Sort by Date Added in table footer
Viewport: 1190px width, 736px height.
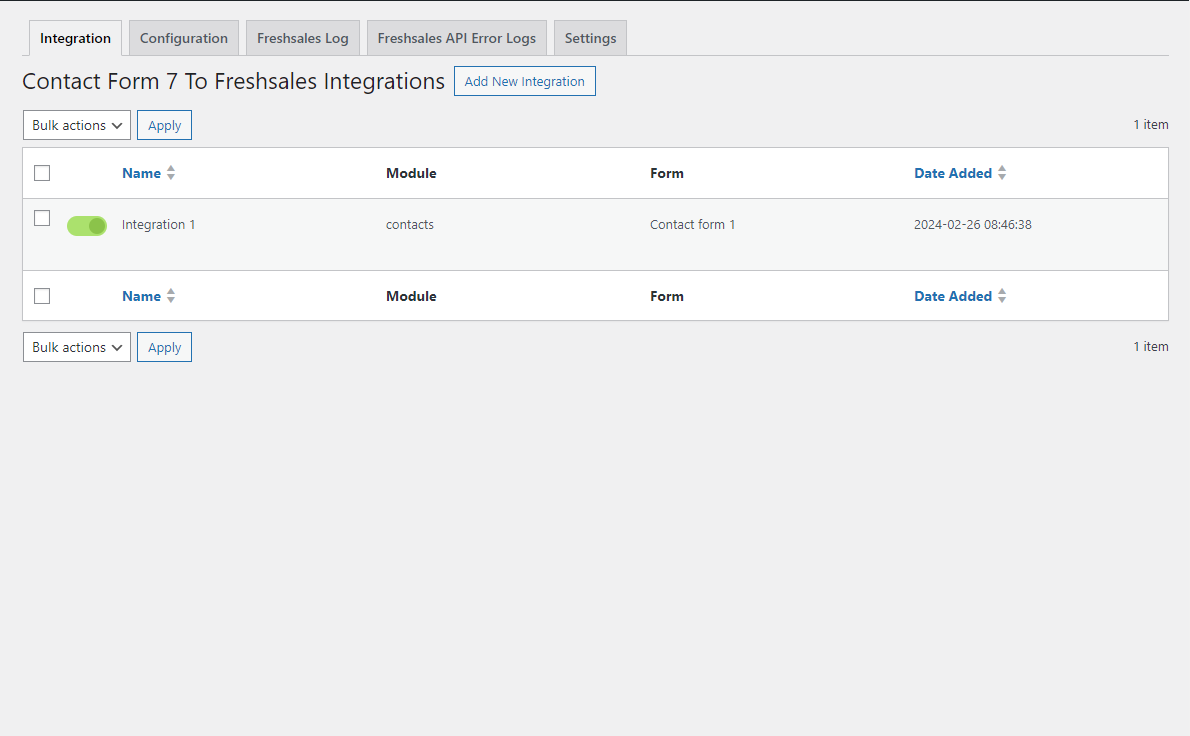pos(952,296)
